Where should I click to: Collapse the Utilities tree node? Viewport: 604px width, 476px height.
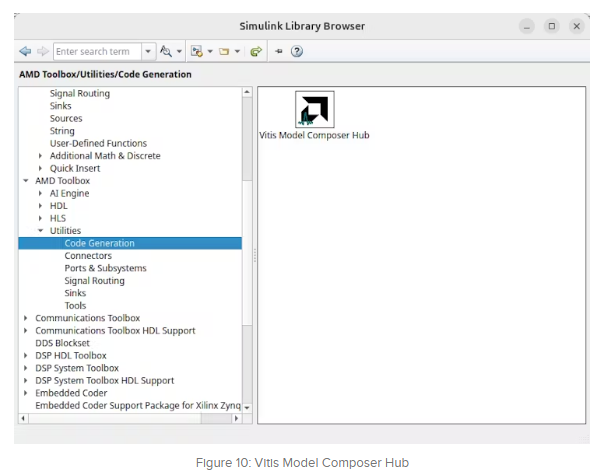coord(40,231)
